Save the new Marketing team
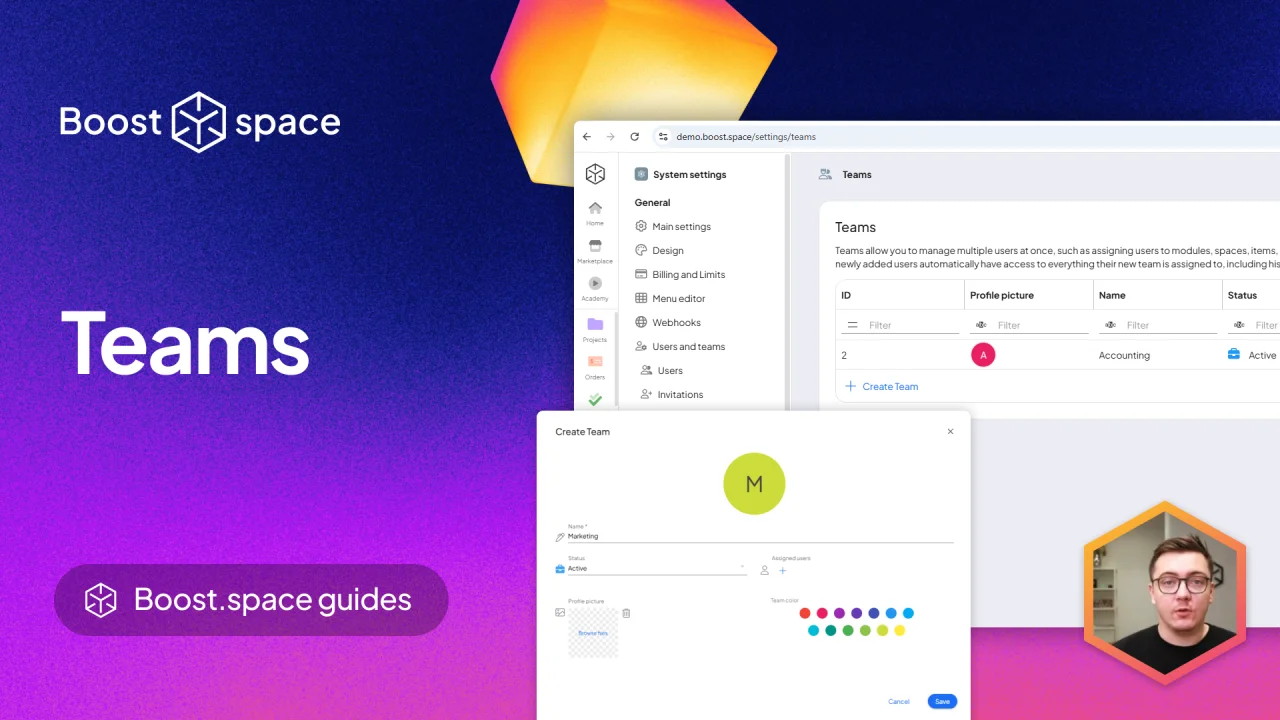The image size is (1280, 720). pyautogui.click(x=942, y=701)
